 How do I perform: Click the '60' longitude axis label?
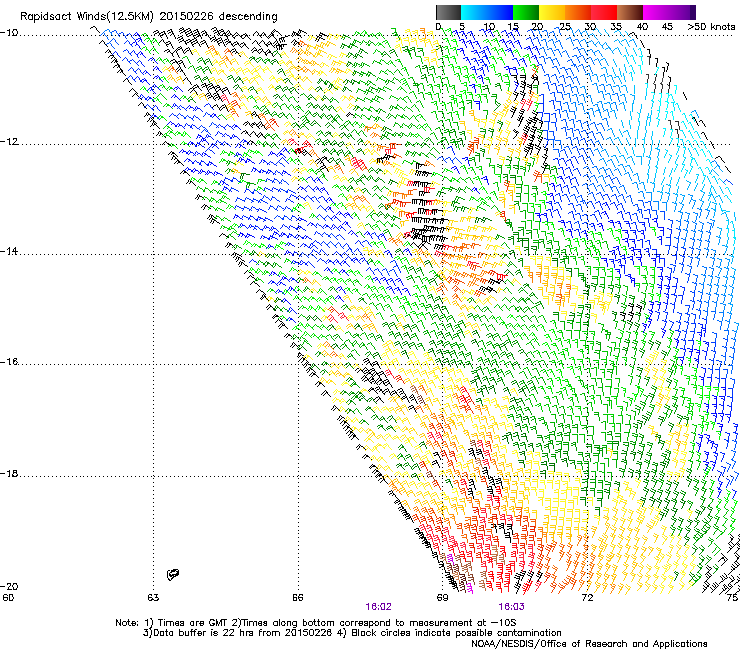(x=8, y=598)
